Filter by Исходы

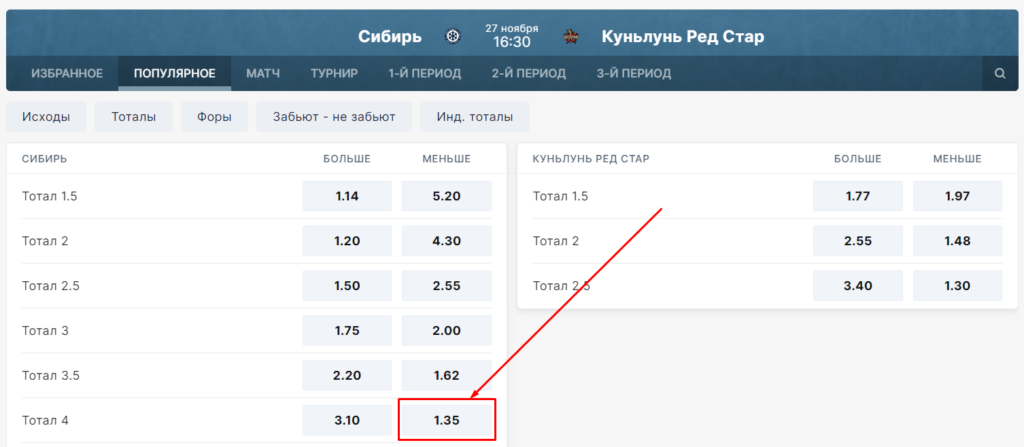[46, 117]
